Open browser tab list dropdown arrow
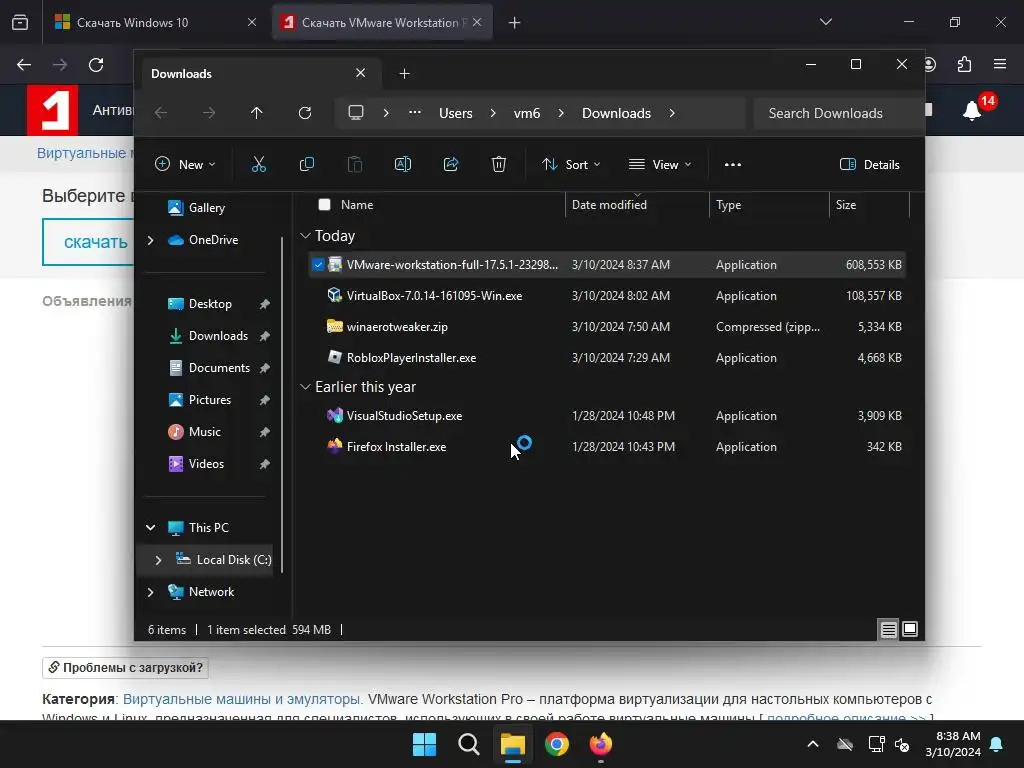Viewport: 1024px width, 768px height. point(825,22)
